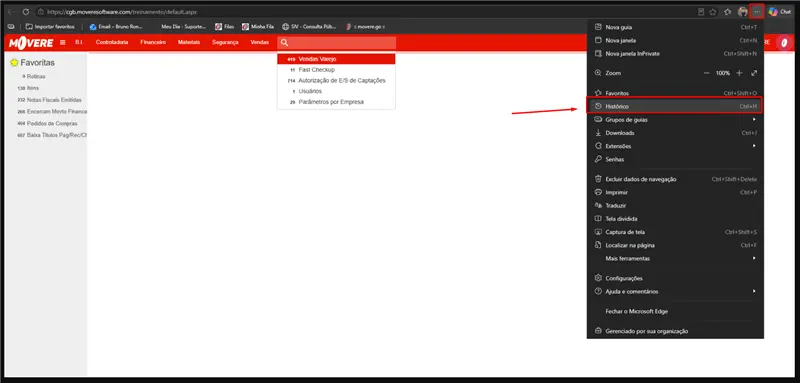Click the full screen zoom arrows icon
The width and height of the screenshot is (800, 383).
[754, 73]
